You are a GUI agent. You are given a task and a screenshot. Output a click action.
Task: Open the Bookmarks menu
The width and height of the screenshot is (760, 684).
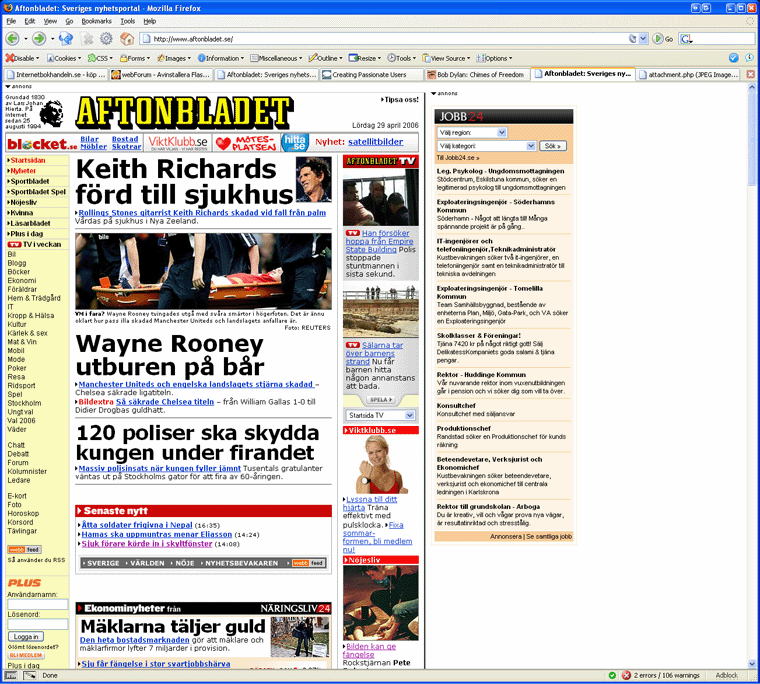[96, 21]
